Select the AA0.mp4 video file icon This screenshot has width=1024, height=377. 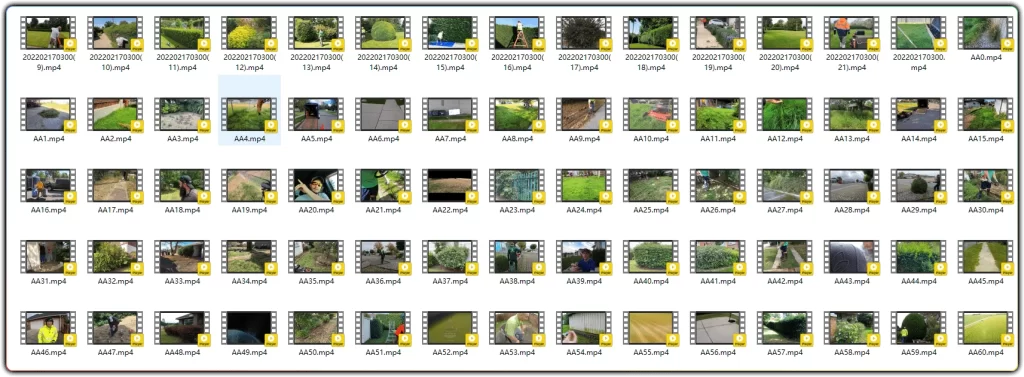point(985,33)
